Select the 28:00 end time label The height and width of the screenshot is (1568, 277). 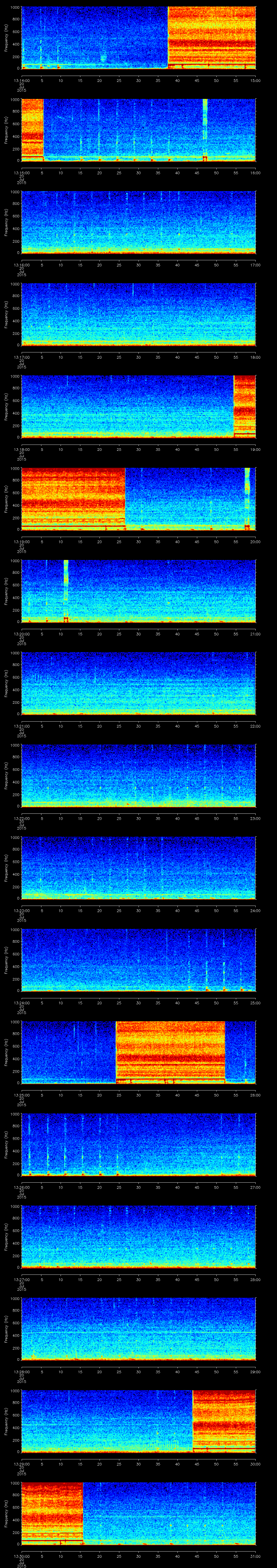(x=256, y=1279)
